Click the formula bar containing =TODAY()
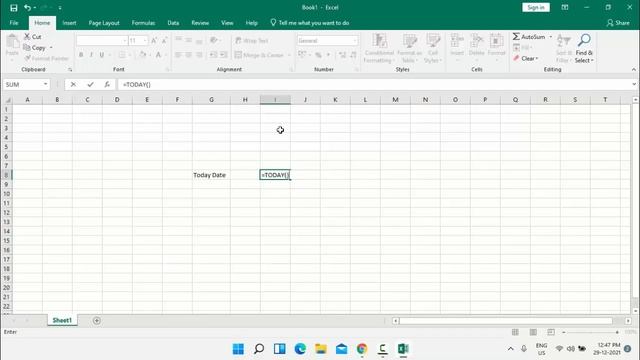The height and width of the screenshot is (360, 640). [x=373, y=84]
